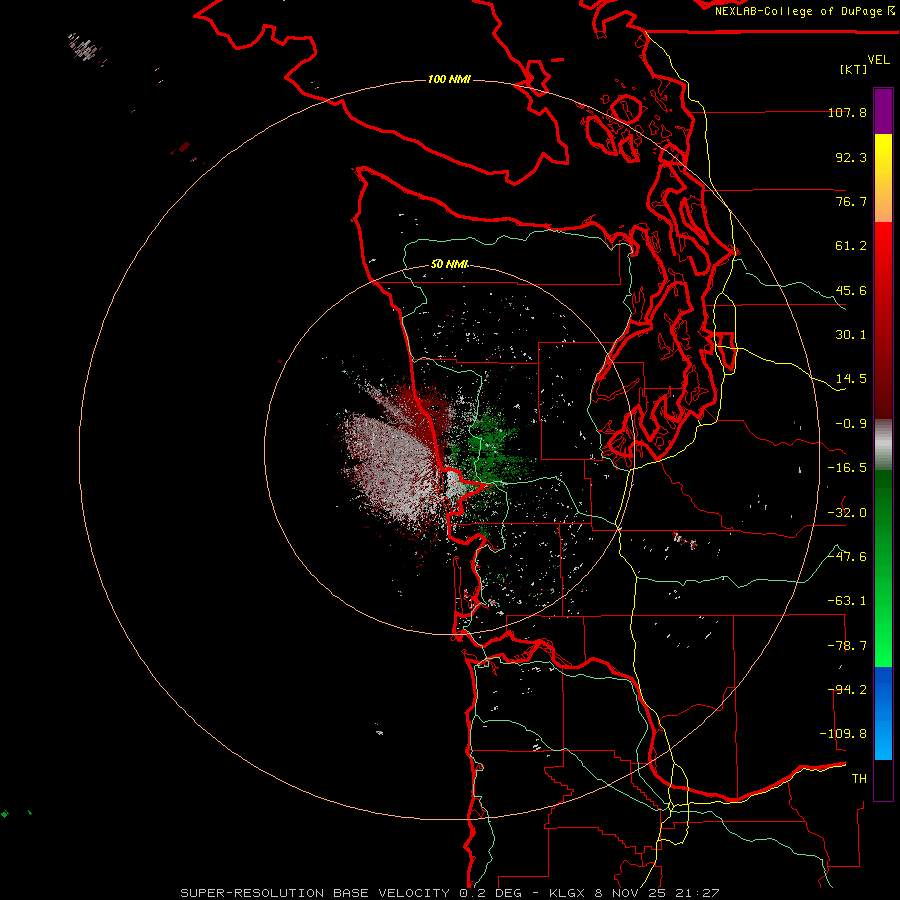Click the VEL legend title
900x900 pixels.
pyautogui.click(x=878, y=60)
